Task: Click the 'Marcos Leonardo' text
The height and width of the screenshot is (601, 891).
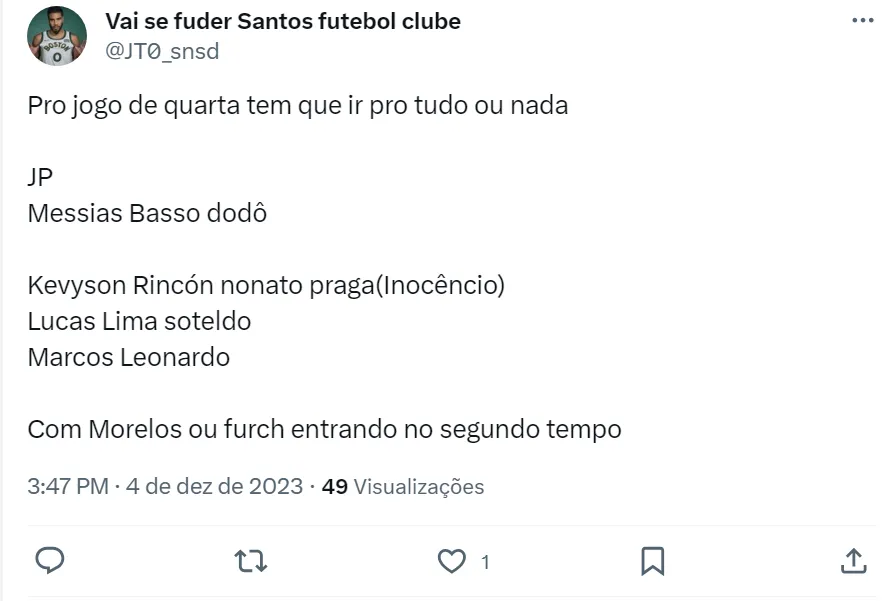Action: point(129,357)
